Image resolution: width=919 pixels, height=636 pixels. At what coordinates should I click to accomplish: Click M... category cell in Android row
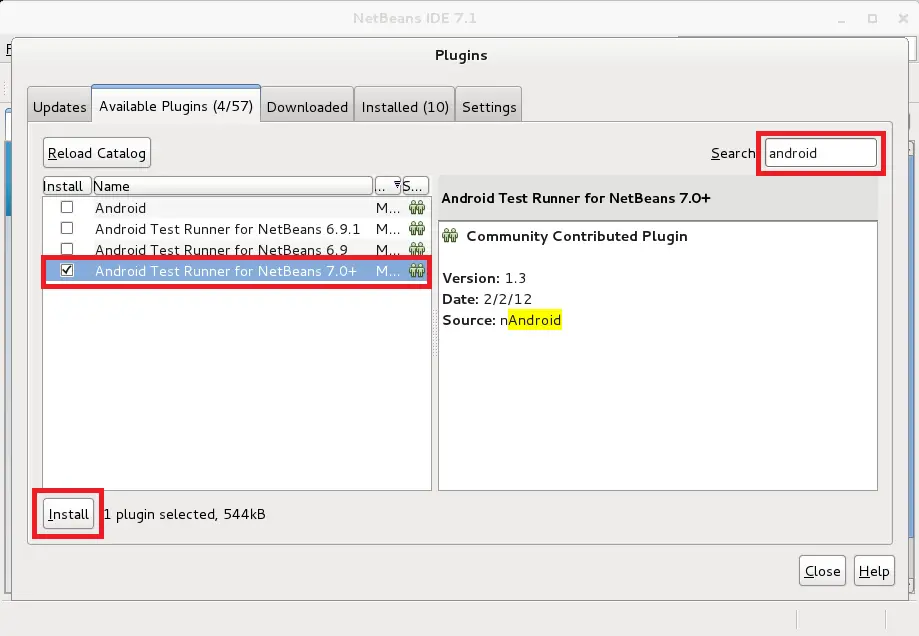(x=388, y=208)
